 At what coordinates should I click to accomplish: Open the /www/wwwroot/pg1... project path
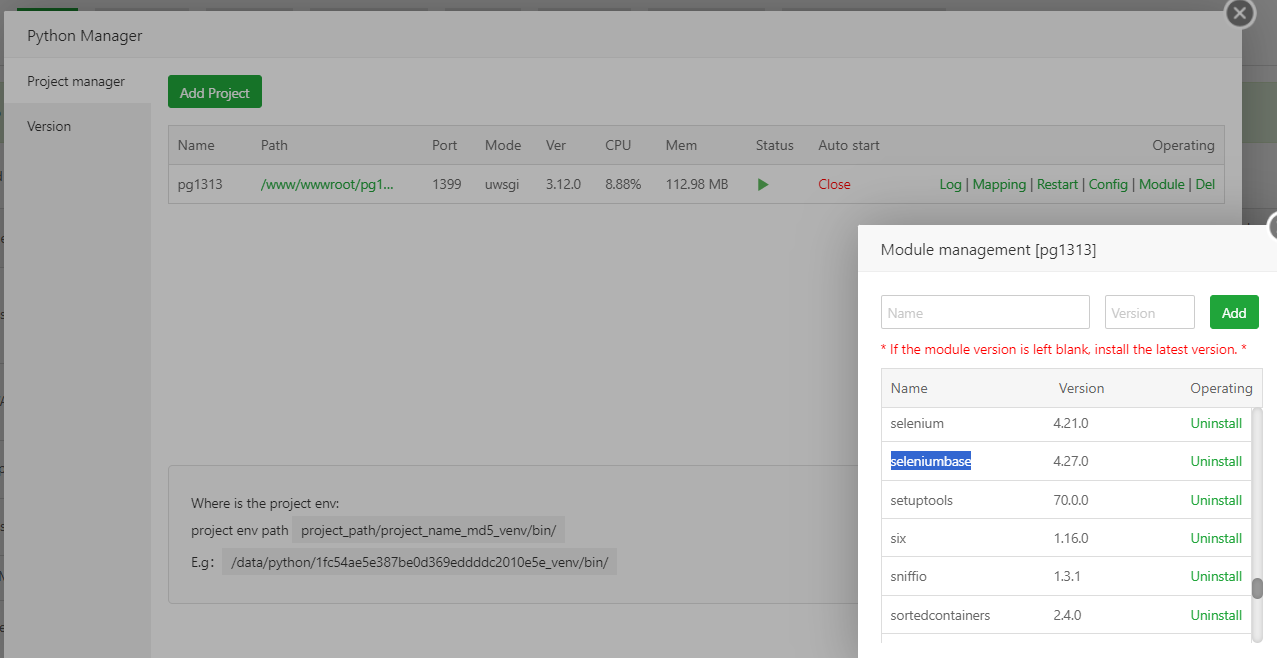(x=326, y=185)
